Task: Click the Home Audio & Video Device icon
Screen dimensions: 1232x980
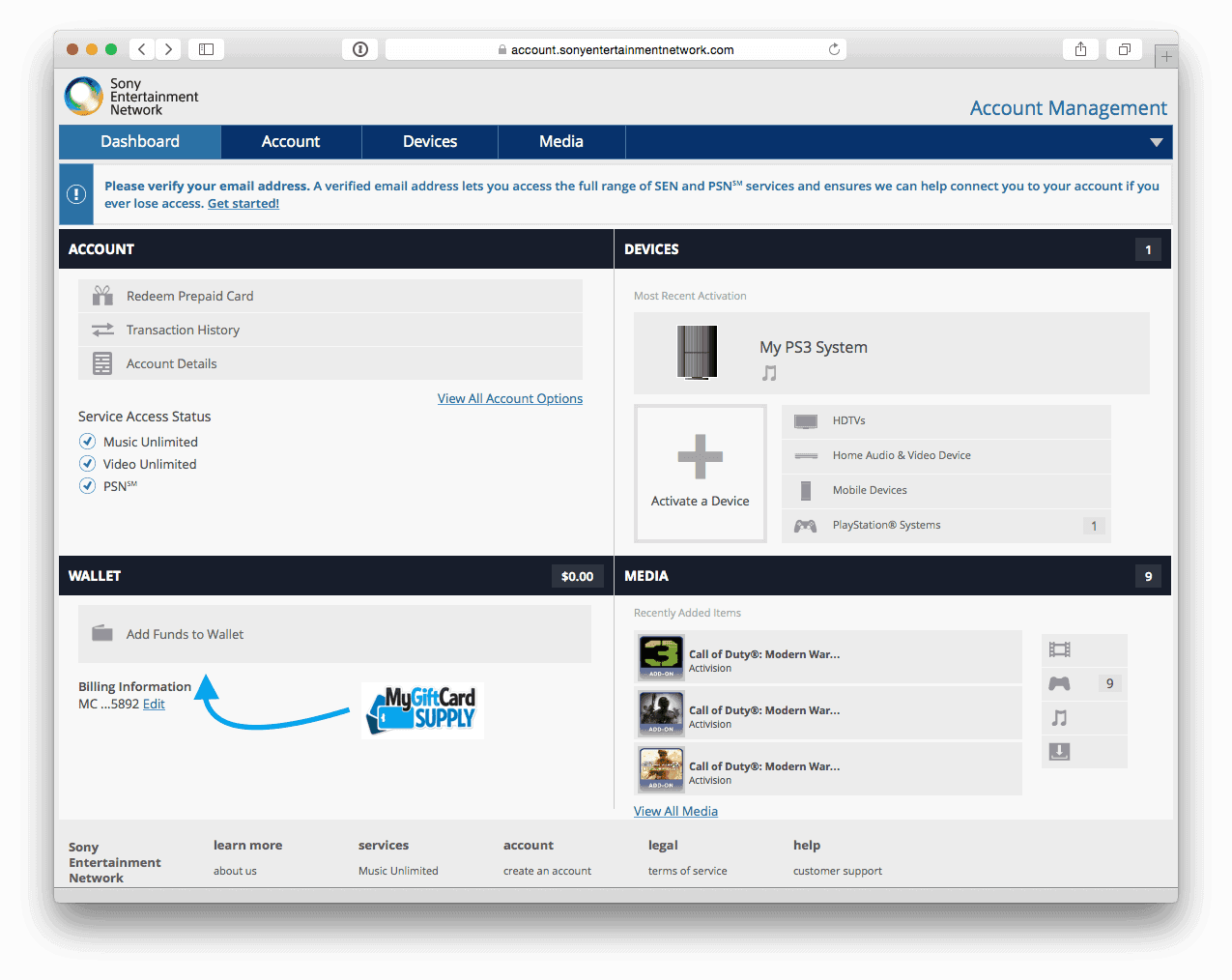Action: tap(806, 455)
